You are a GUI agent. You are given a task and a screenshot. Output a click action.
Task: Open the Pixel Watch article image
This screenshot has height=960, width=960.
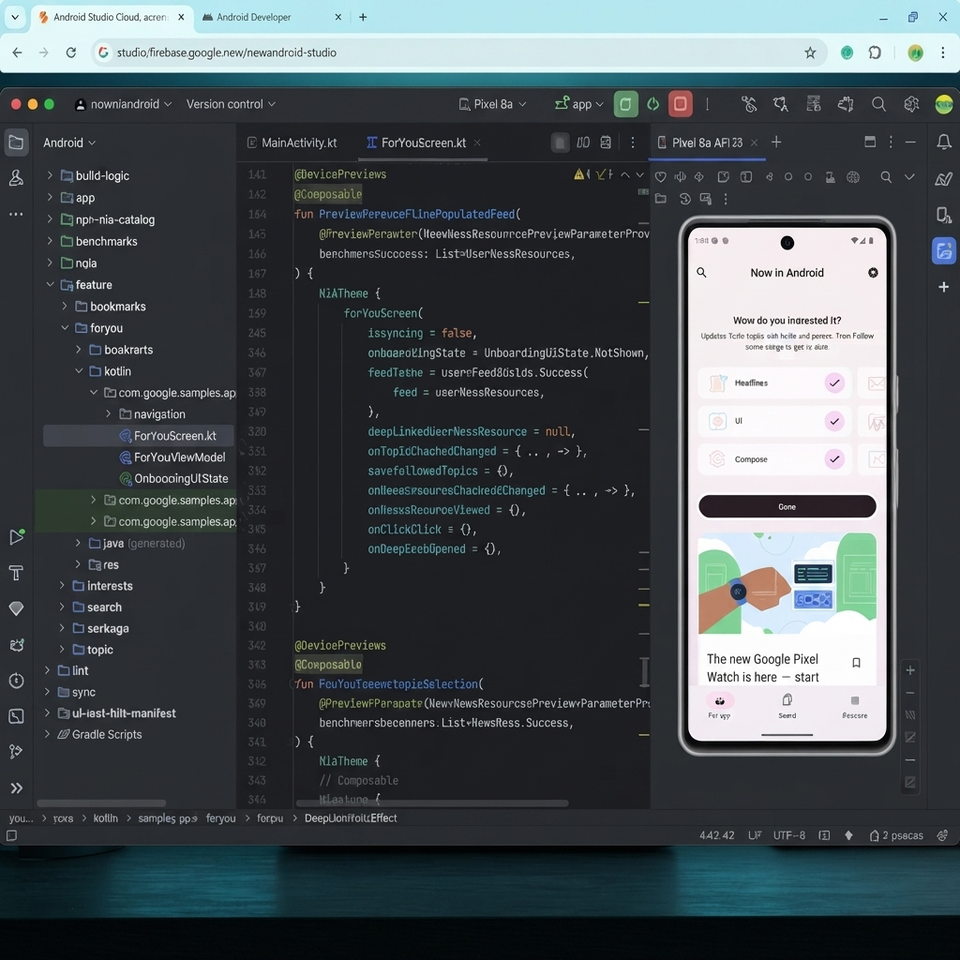(787, 583)
